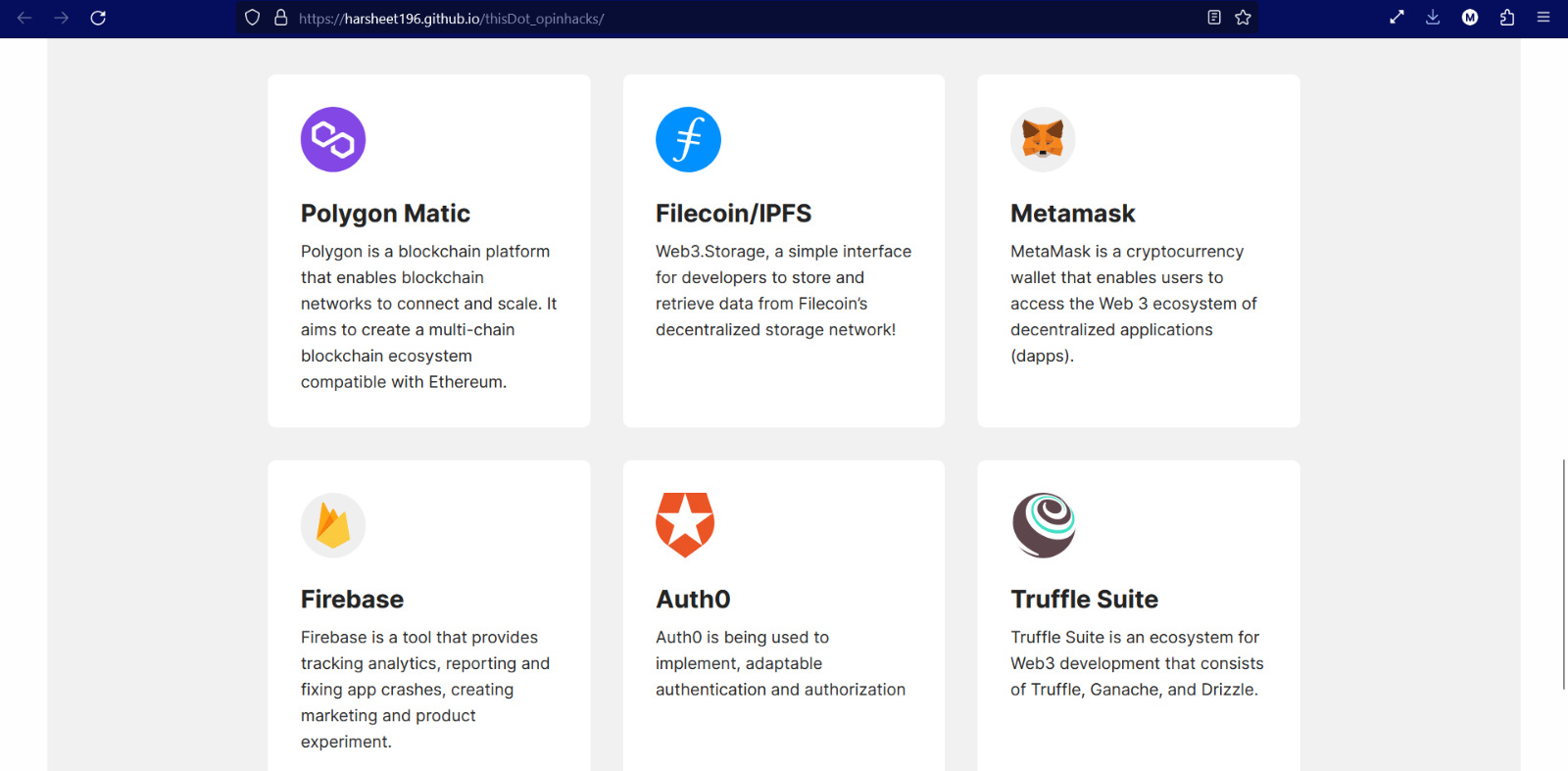Image resolution: width=1568 pixels, height=771 pixels.
Task: Click the padlock site security icon
Action: coord(280,18)
